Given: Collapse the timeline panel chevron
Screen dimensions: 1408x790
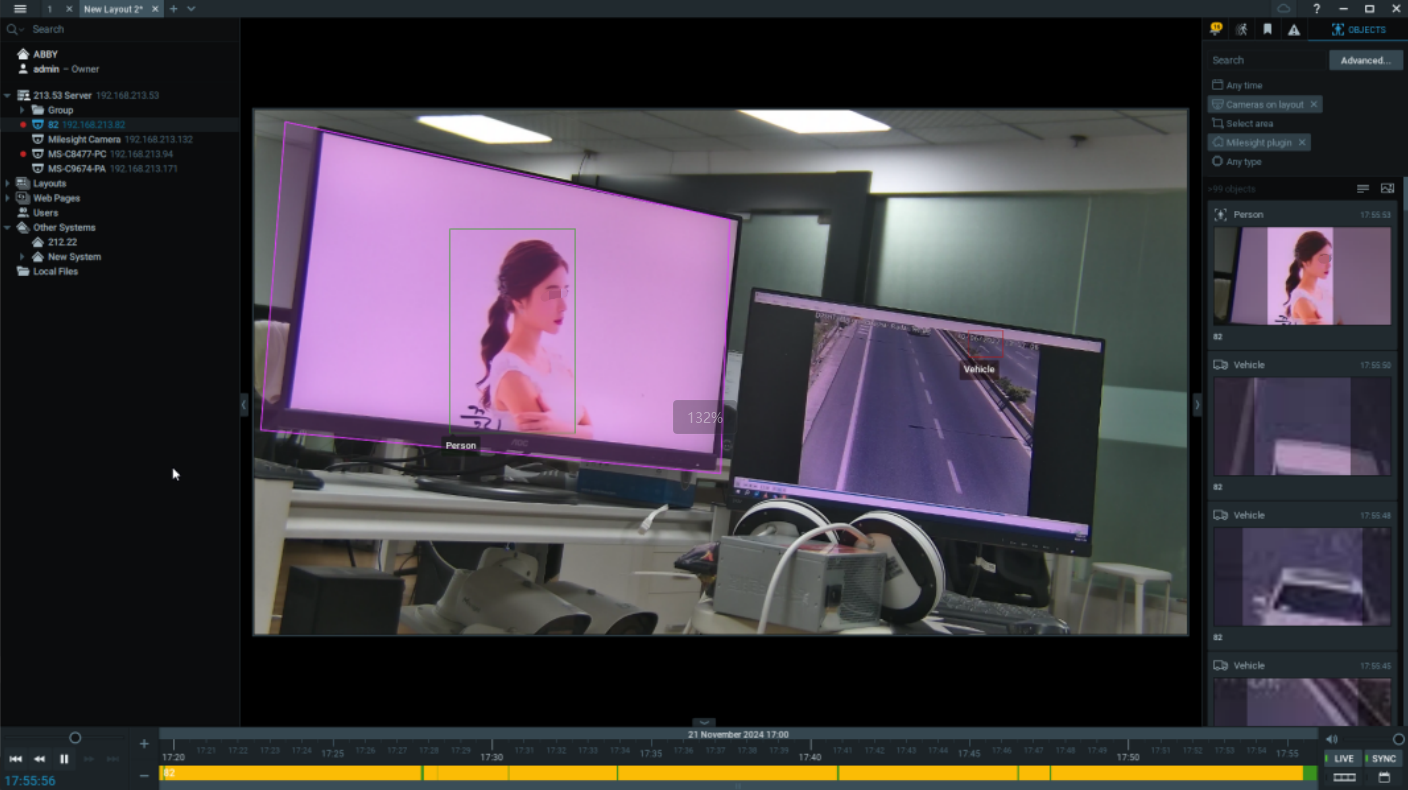Looking at the screenshot, I should tap(704, 723).
